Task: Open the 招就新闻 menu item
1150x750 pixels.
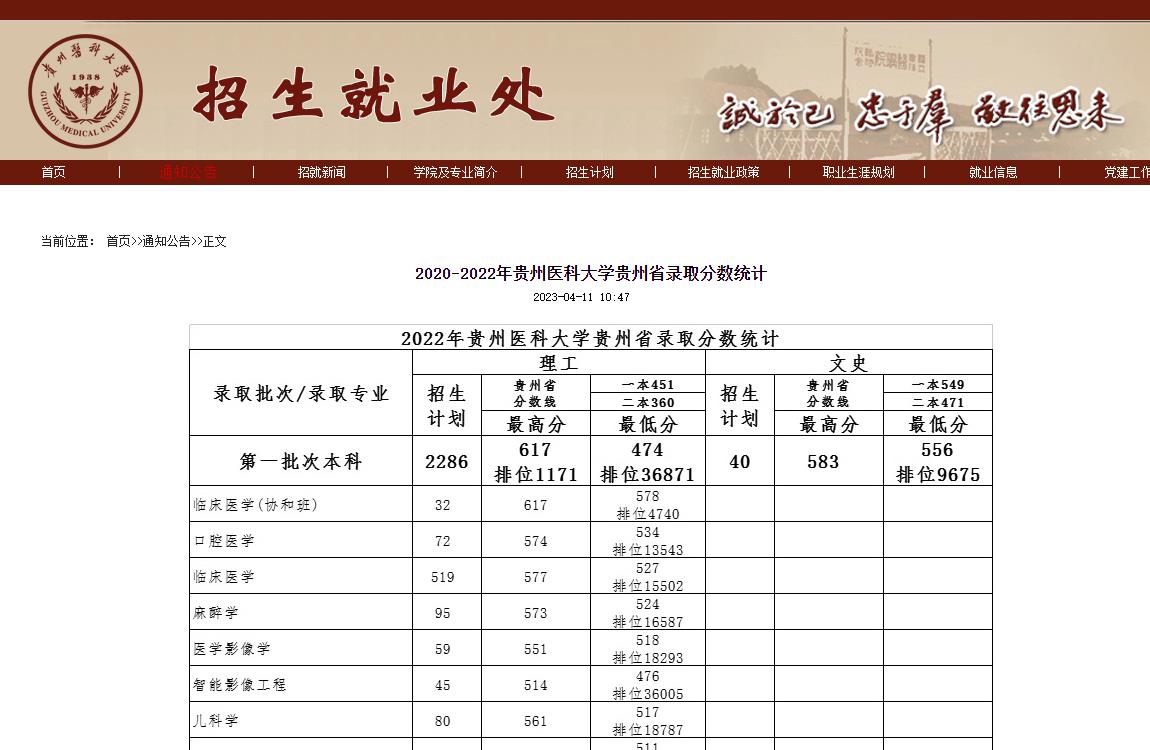Action: [321, 172]
